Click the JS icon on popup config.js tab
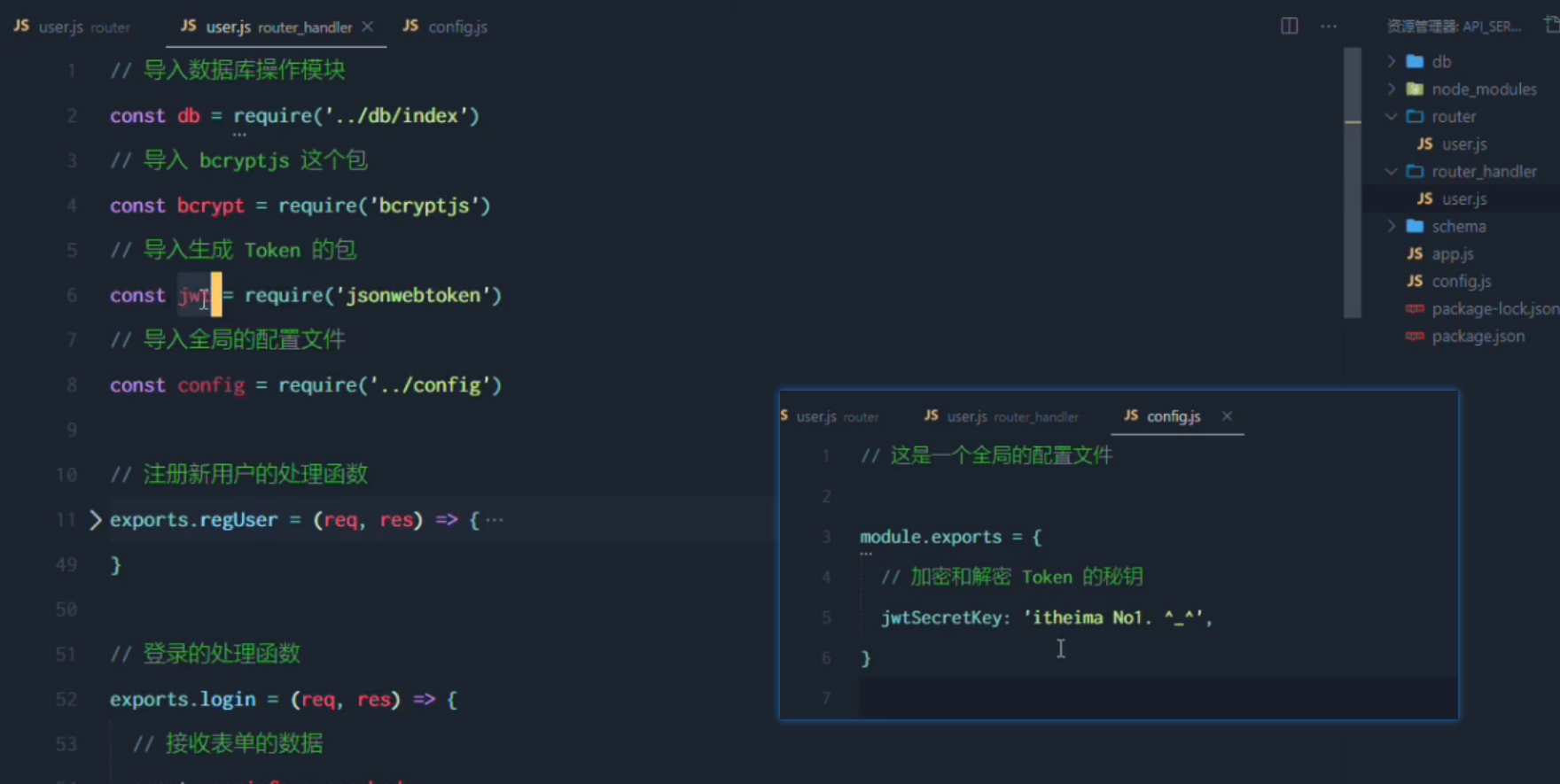 (x=1132, y=415)
